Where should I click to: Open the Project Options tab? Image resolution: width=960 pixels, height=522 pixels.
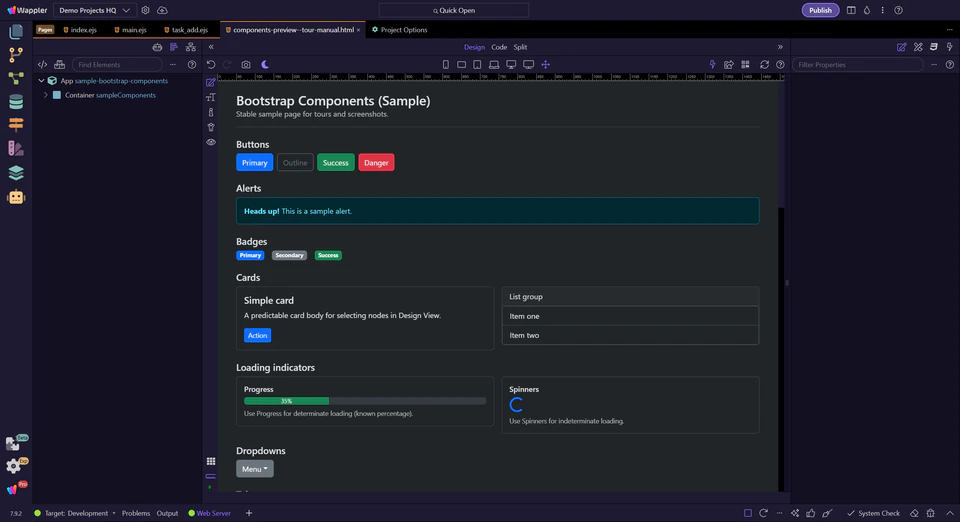400,30
